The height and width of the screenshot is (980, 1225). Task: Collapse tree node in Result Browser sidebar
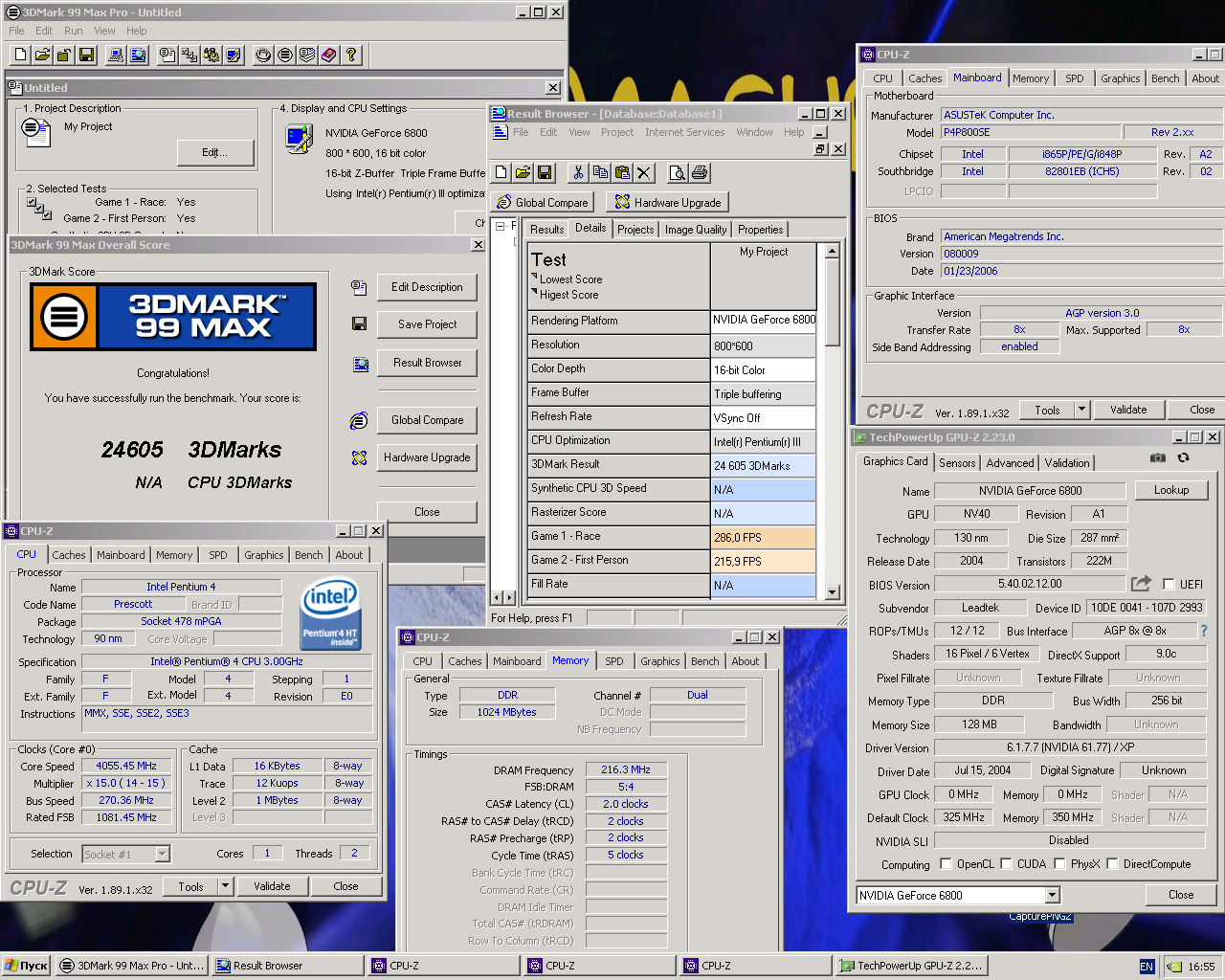[500, 227]
